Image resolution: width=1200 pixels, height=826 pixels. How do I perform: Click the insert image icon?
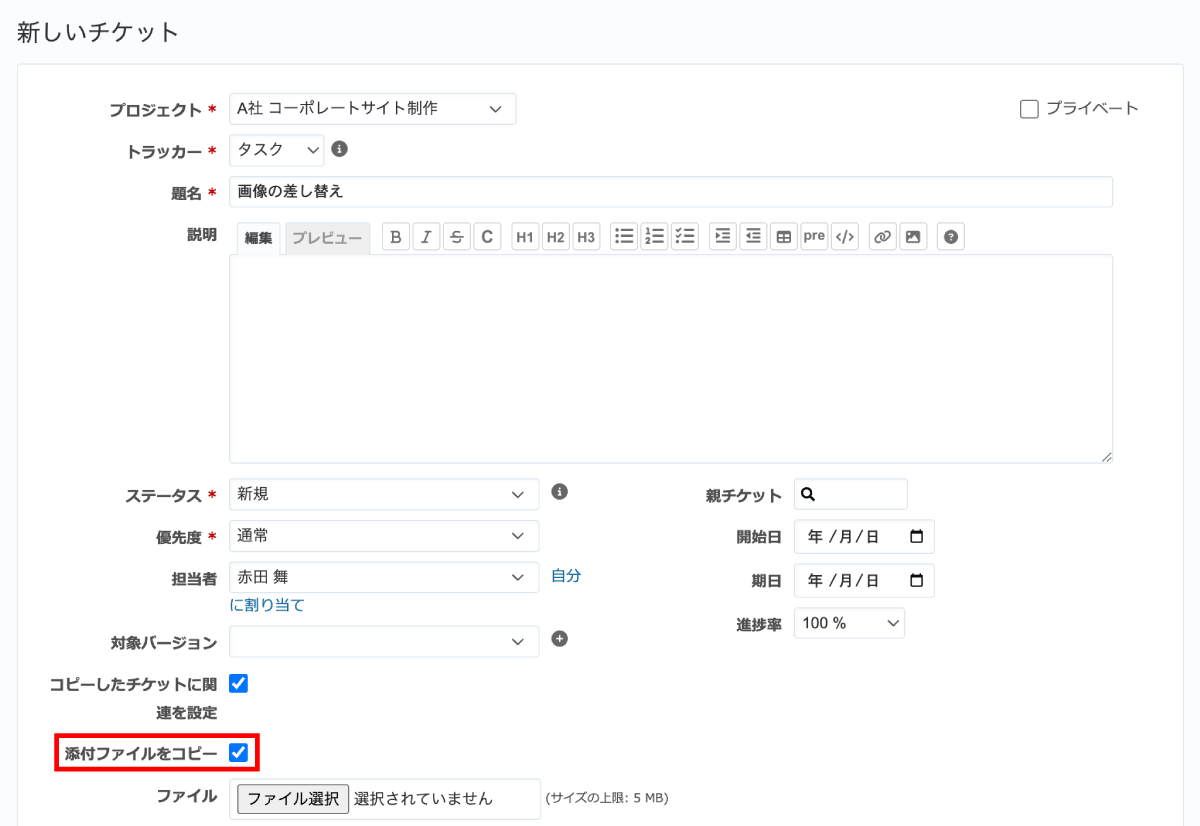(x=912, y=237)
